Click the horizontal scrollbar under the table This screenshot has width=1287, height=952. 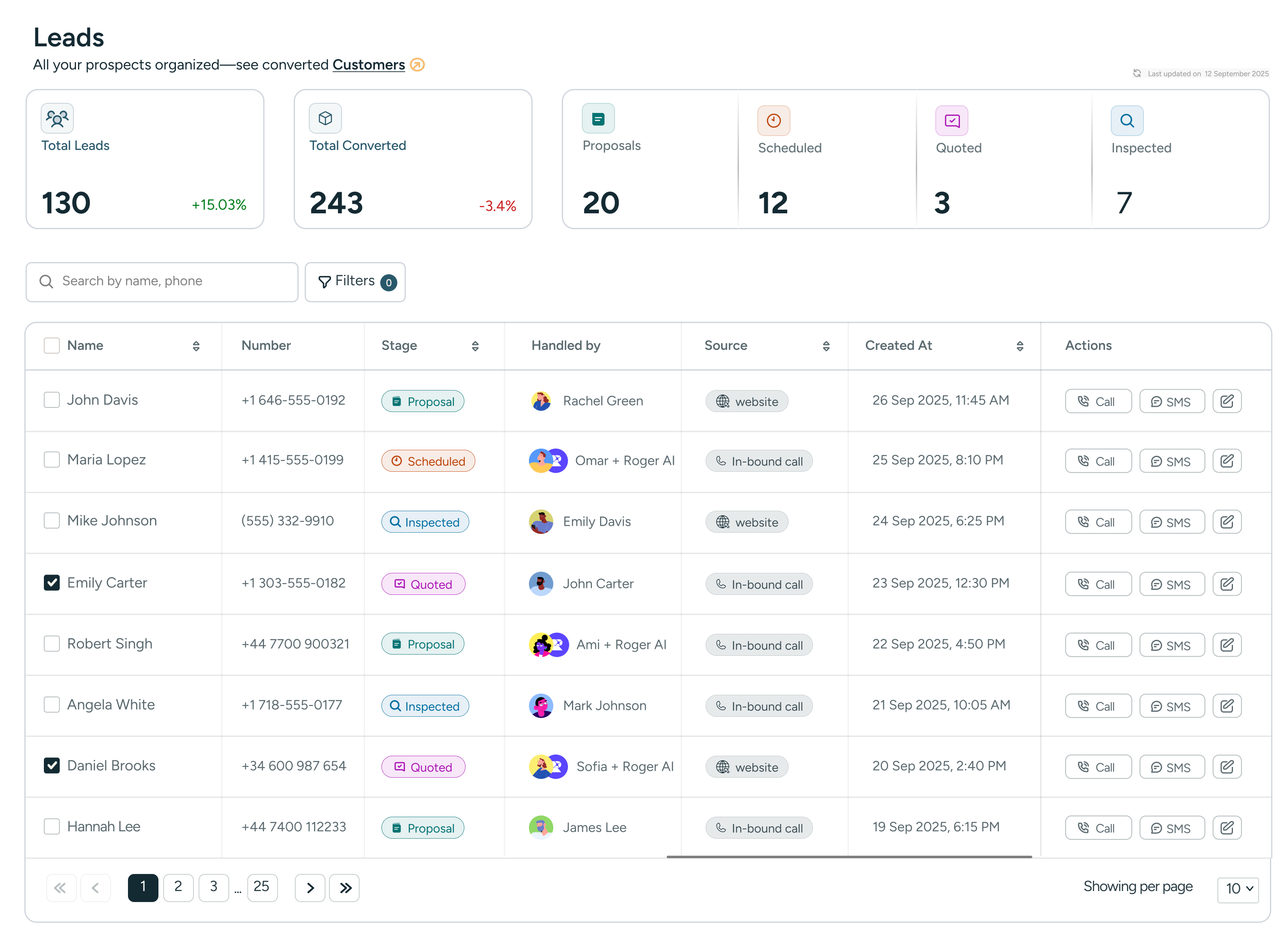point(849,857)
